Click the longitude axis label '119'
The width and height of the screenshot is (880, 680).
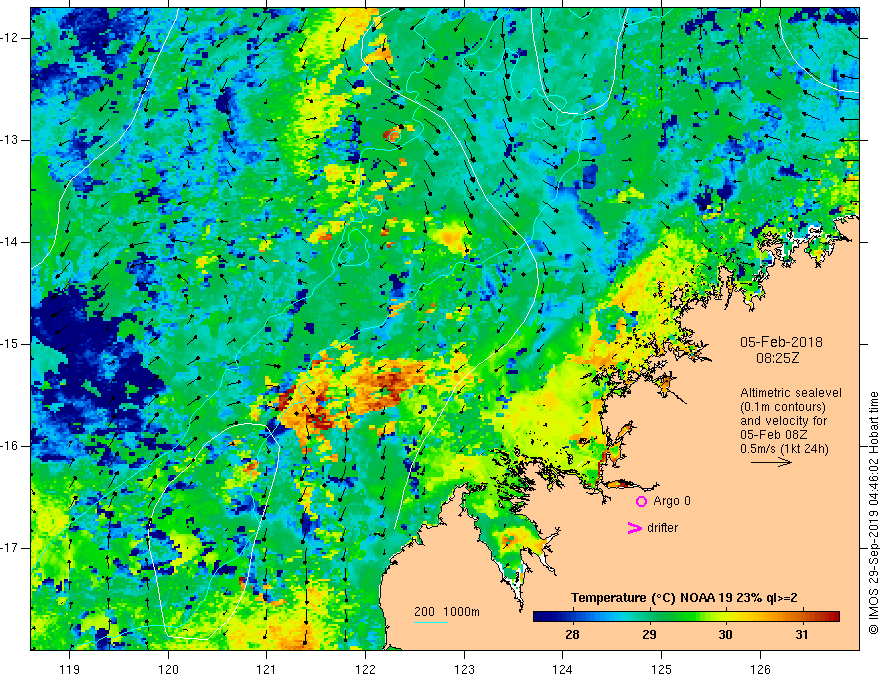(70, 669)
